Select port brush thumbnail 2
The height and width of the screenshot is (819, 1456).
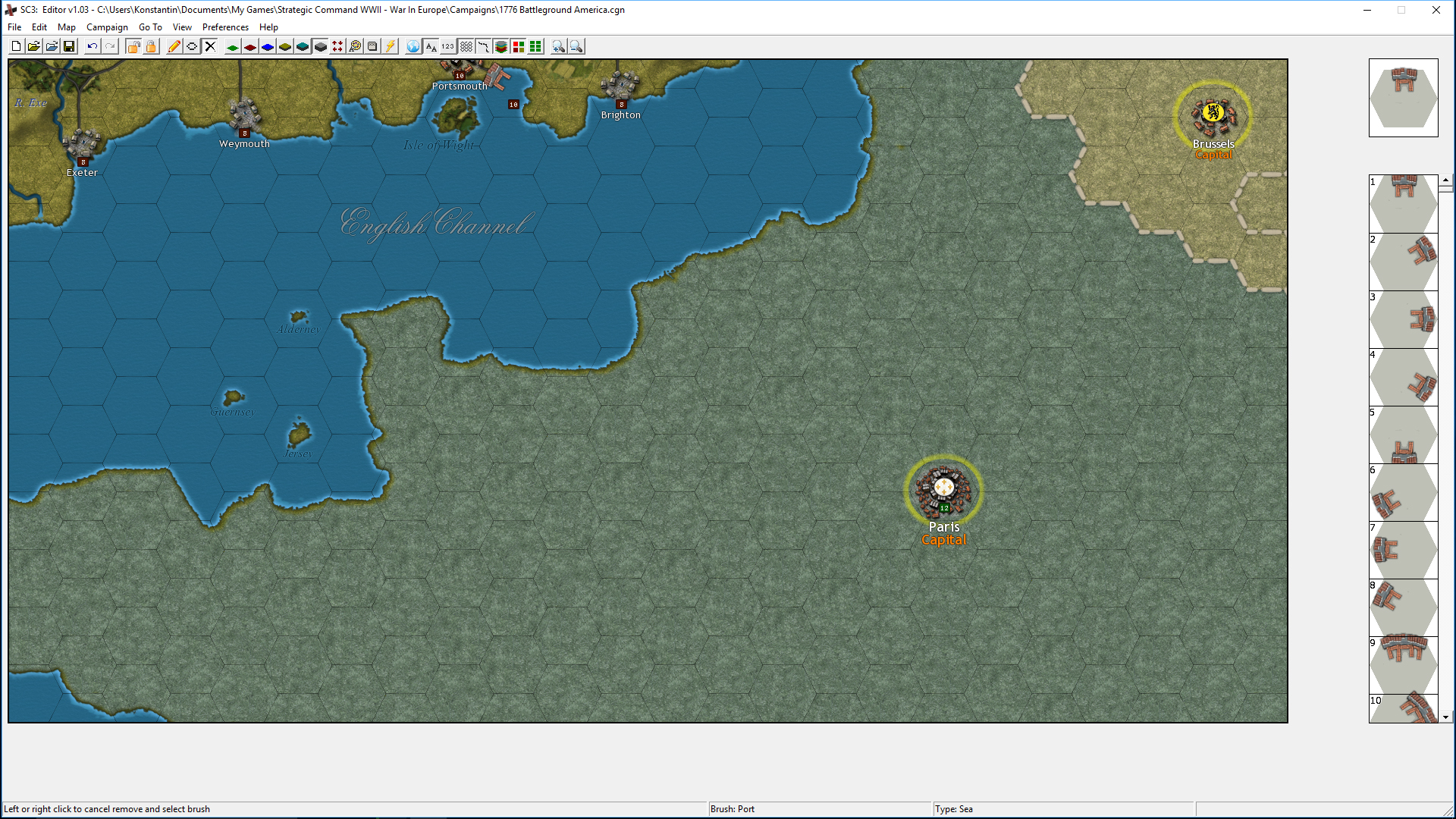1403,262
